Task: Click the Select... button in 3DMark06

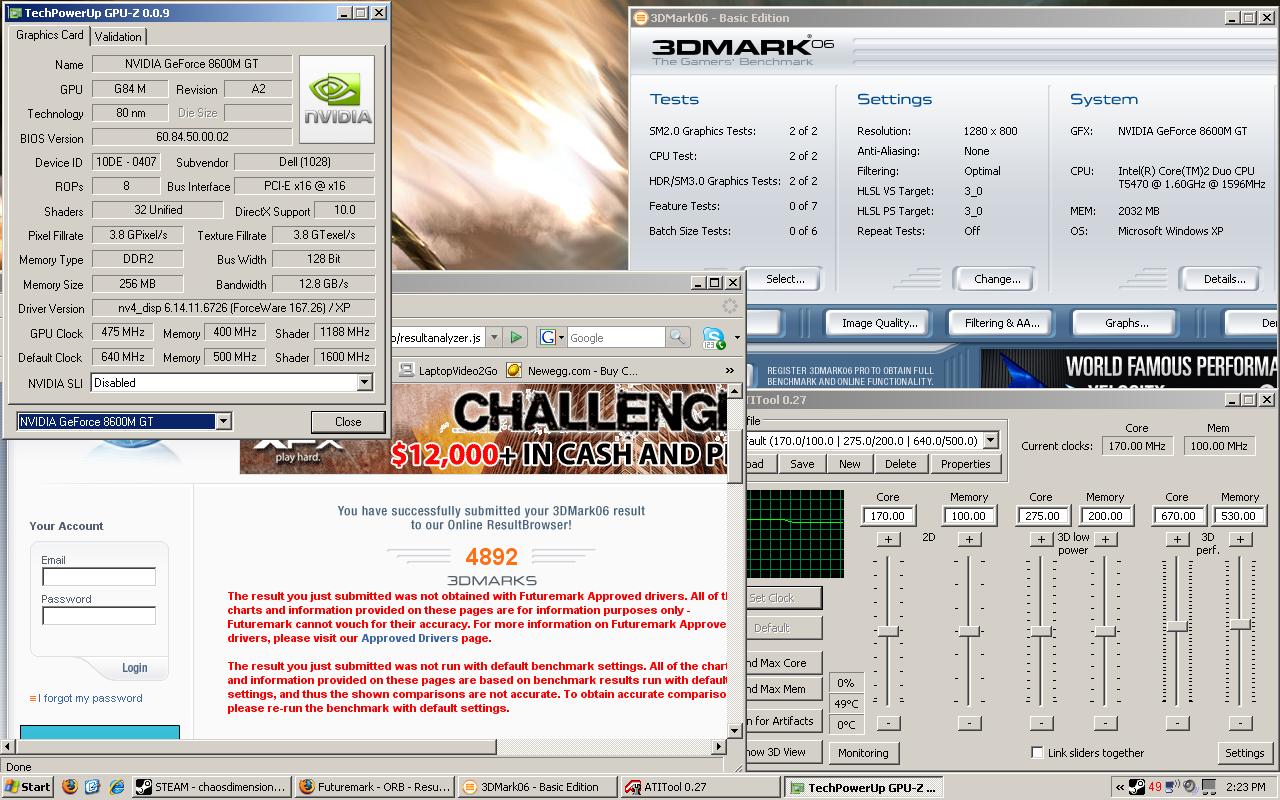Action: point(785,279)
